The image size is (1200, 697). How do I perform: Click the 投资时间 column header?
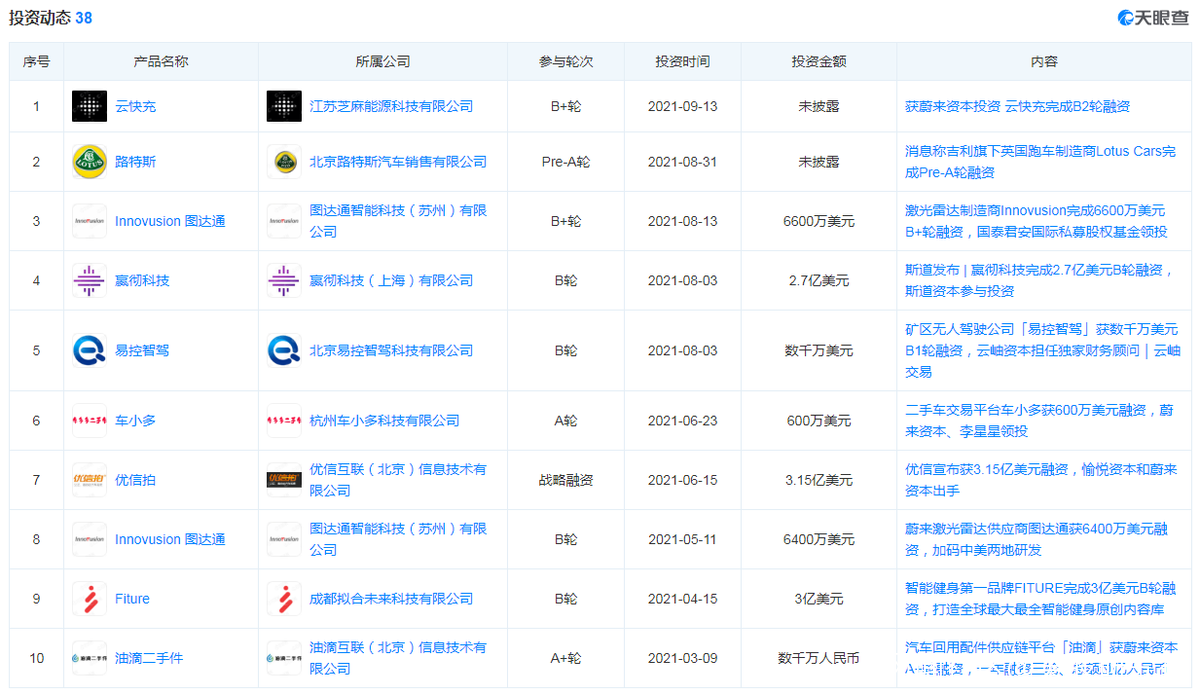[x=682, y=62]
